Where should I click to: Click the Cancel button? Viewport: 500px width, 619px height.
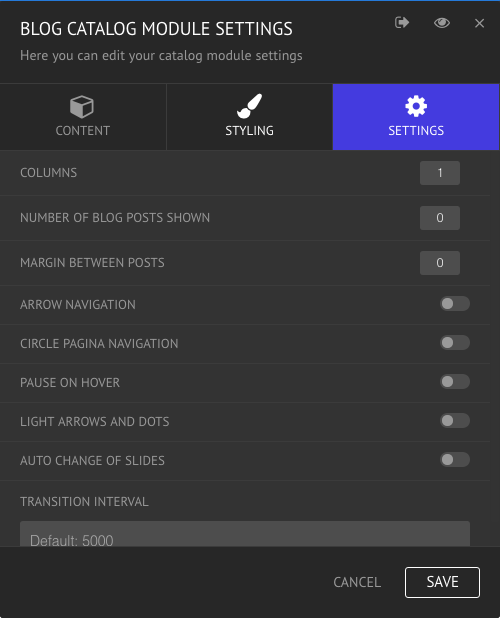point(357,582)
